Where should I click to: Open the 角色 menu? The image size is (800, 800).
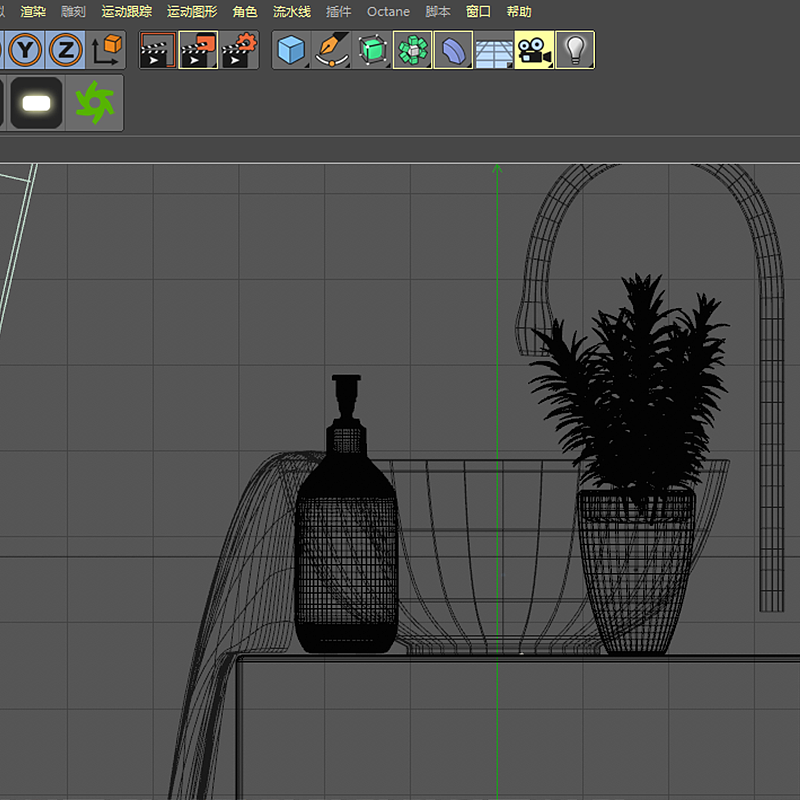tap(245, 11)
